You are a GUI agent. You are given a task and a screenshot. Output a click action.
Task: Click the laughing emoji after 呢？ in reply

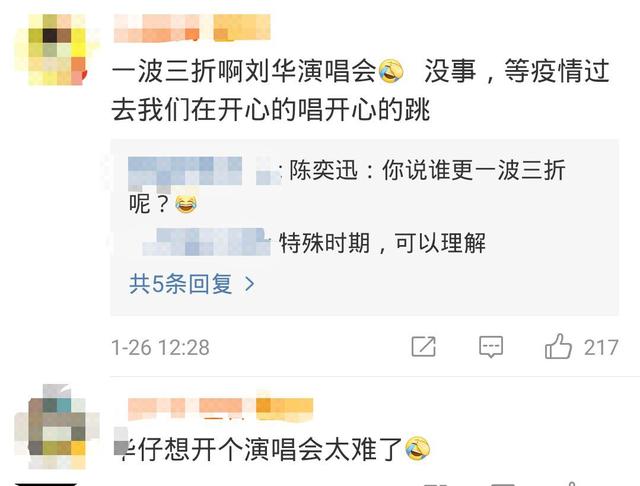[186, 204]
